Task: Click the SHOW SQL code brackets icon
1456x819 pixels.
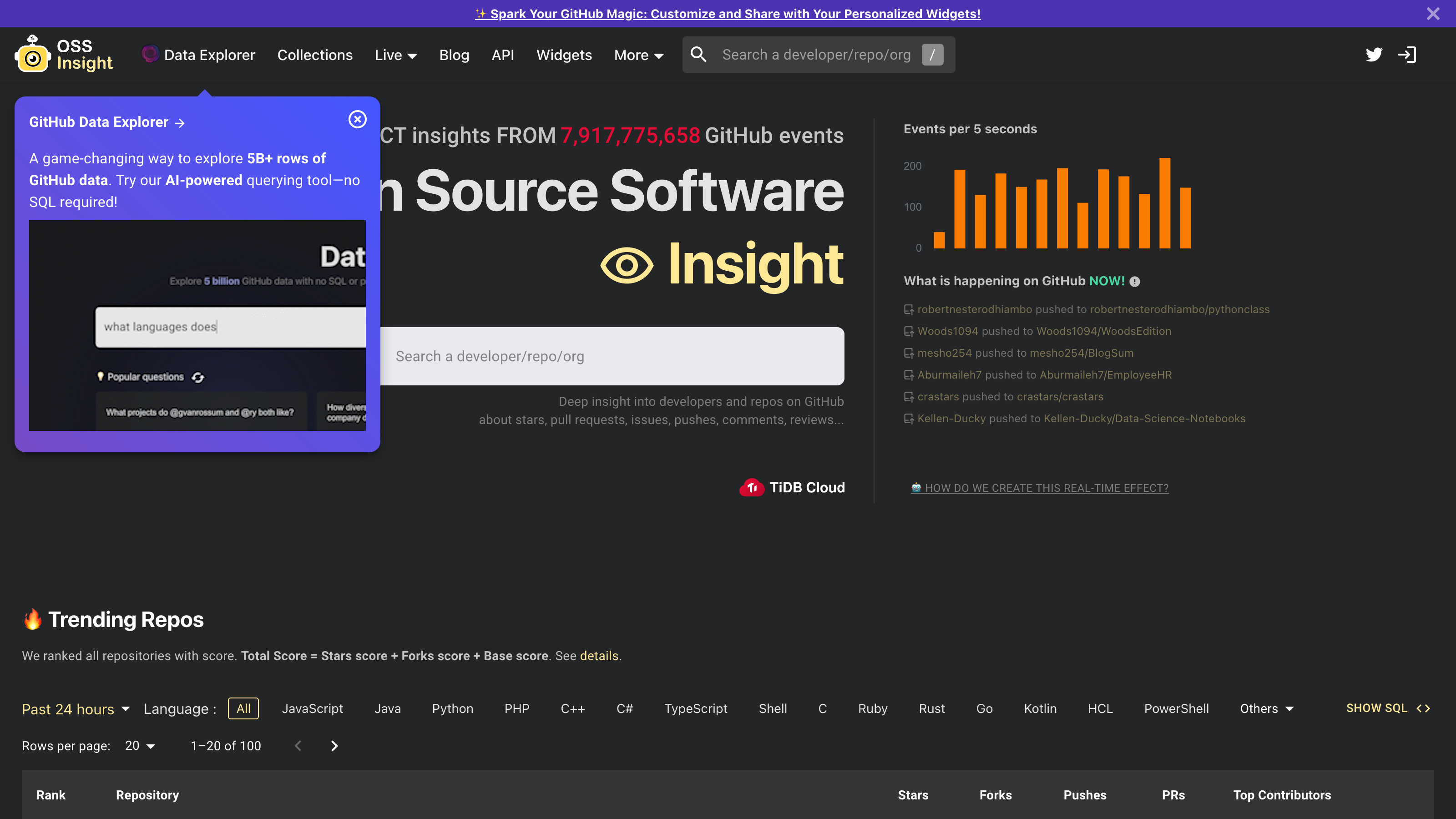Action: coord(1423,708)
